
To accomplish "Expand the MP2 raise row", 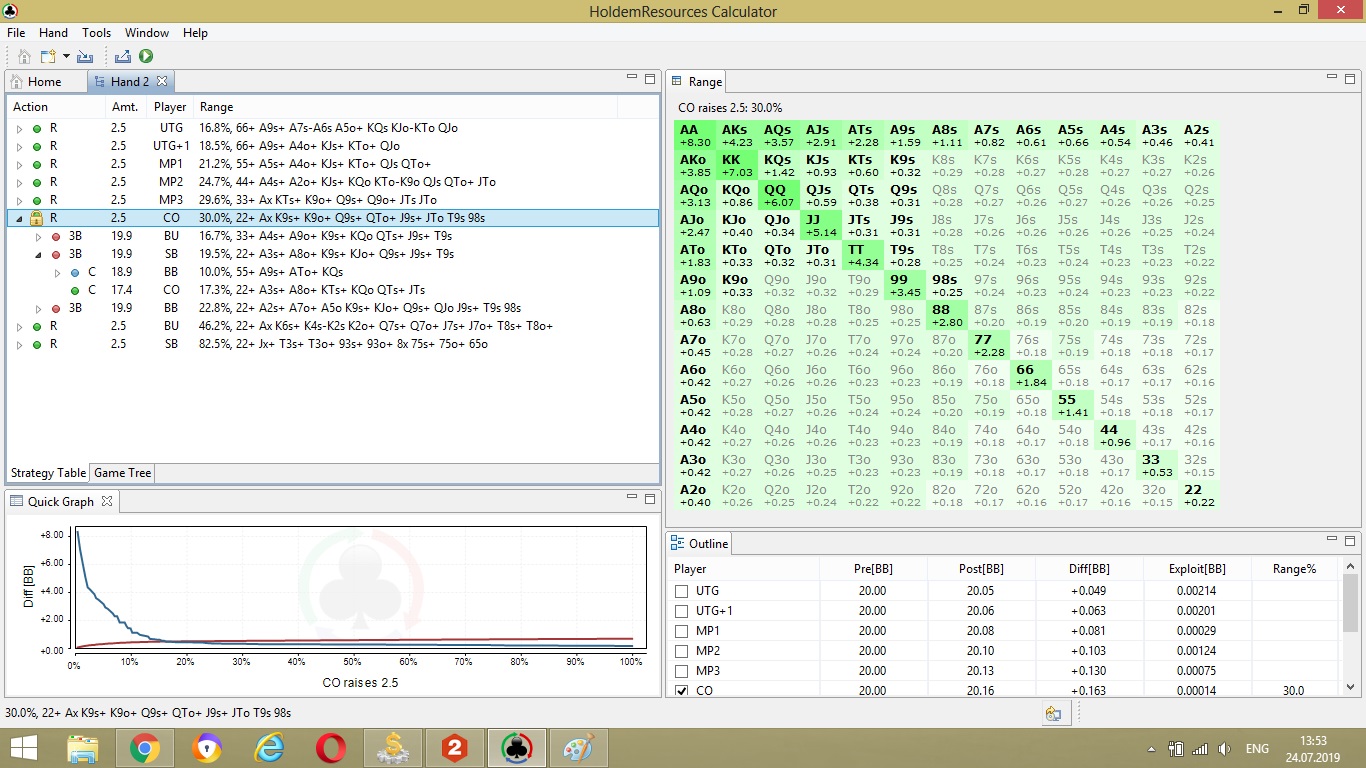I will tap(19, 183).
